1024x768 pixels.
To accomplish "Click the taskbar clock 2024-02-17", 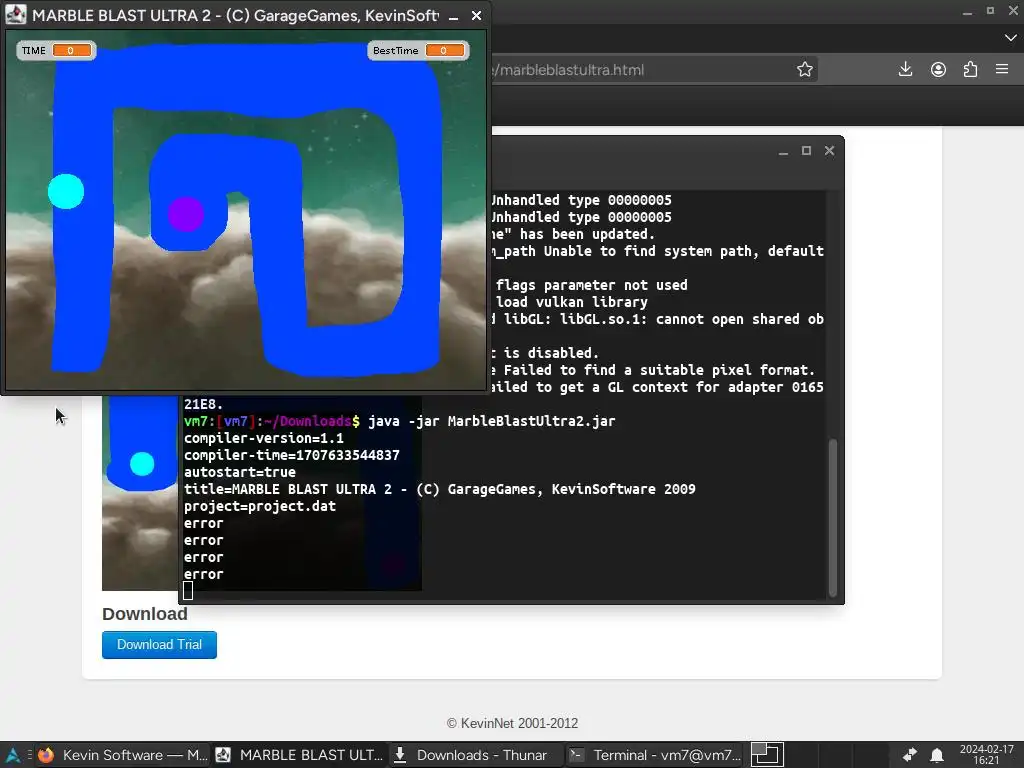I will click(986, 755).
